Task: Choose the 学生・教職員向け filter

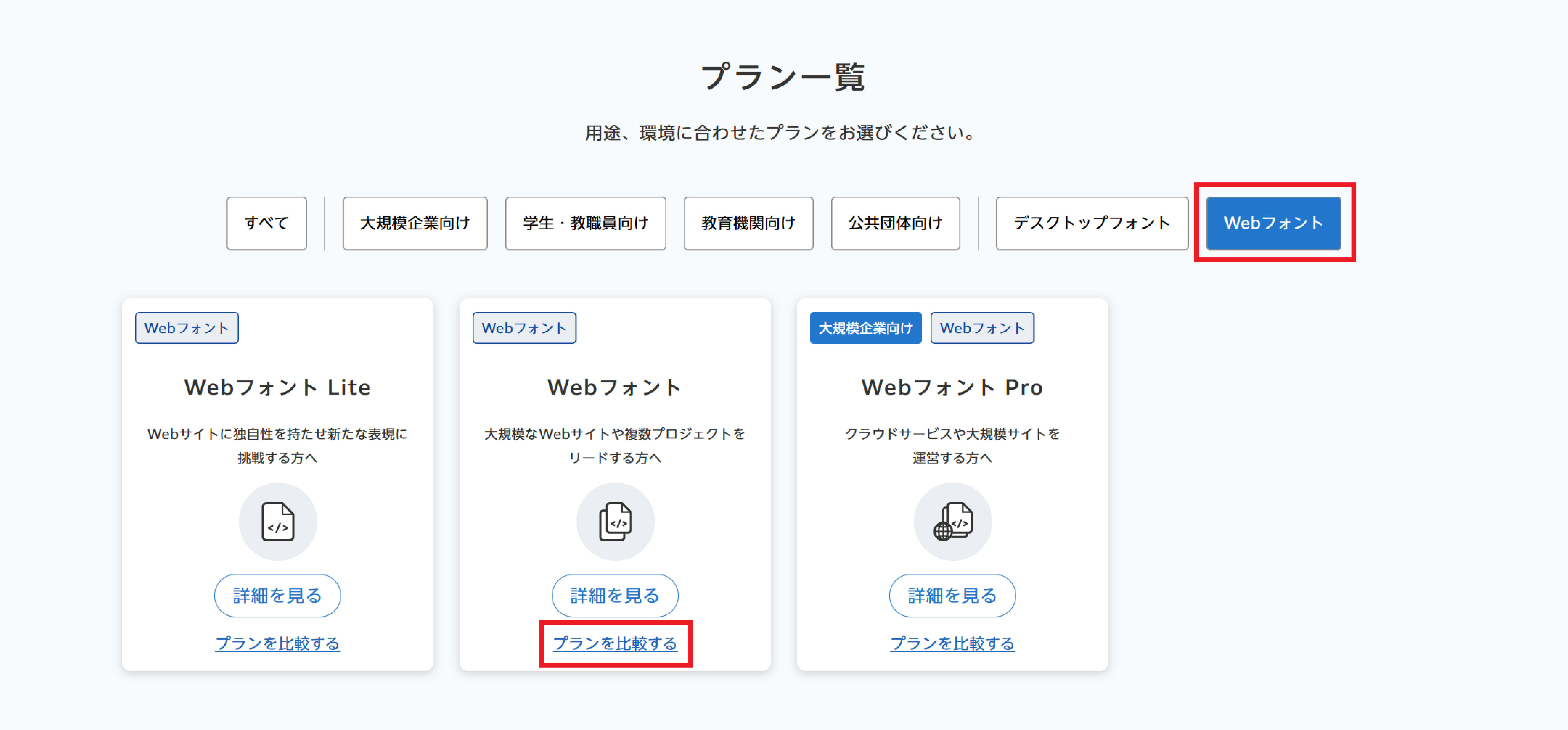Action: pyautogui.click(x=586, y=223)
